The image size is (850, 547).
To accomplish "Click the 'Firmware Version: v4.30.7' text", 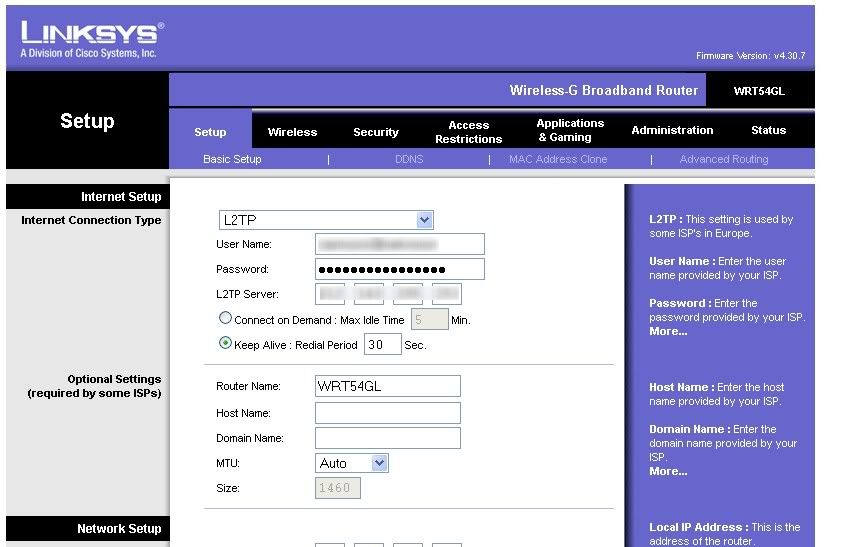I will click(750, 56).
